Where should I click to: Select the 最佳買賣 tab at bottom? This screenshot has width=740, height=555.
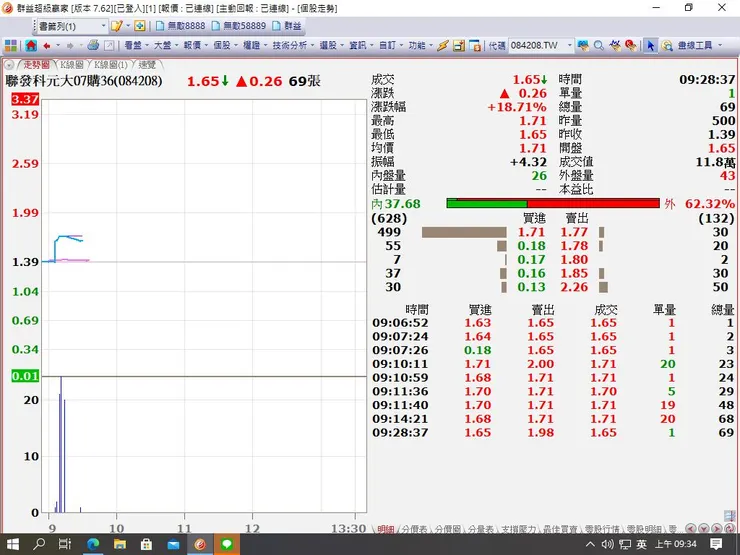coord(560,530)
